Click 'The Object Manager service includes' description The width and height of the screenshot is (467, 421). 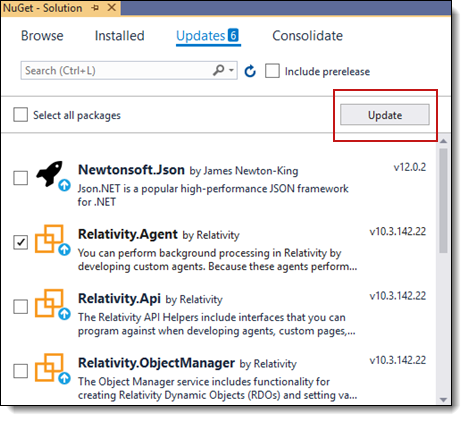pyautogui.click(x=217, y=388)
